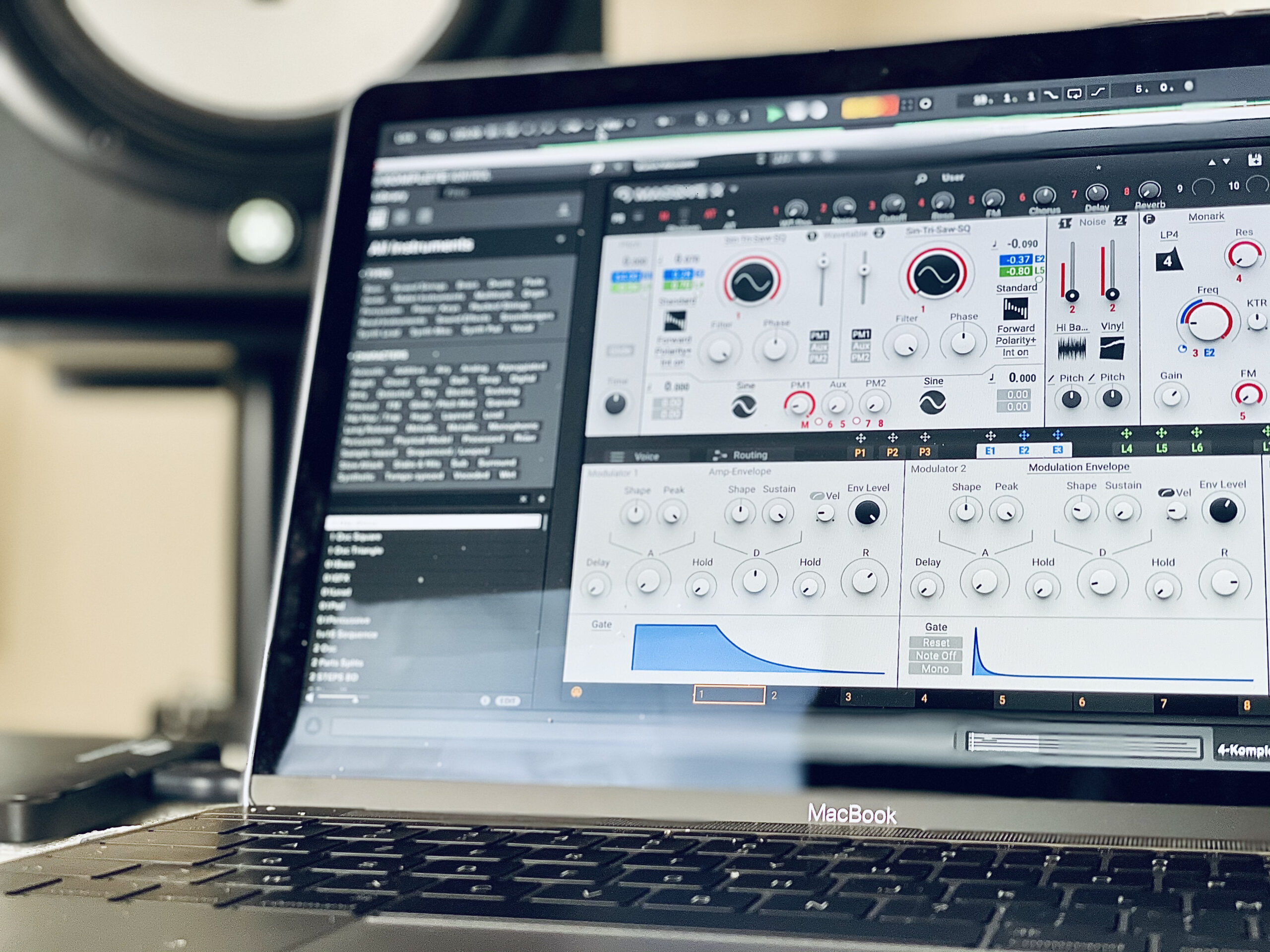
Task: Click the save preset floppy icon
Action: click(x=1255, y=161)
